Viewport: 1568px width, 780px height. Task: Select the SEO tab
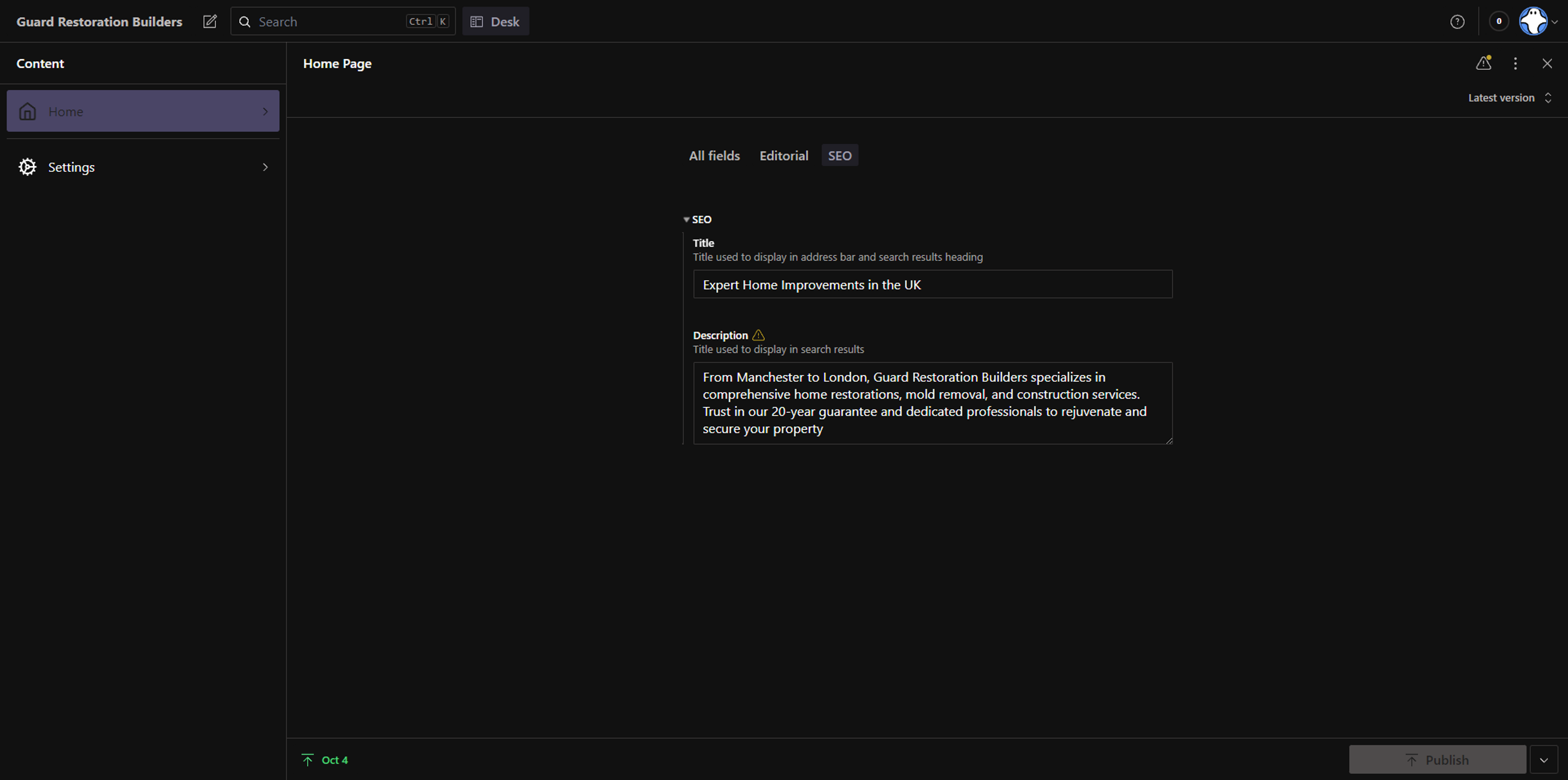[840, 156]
